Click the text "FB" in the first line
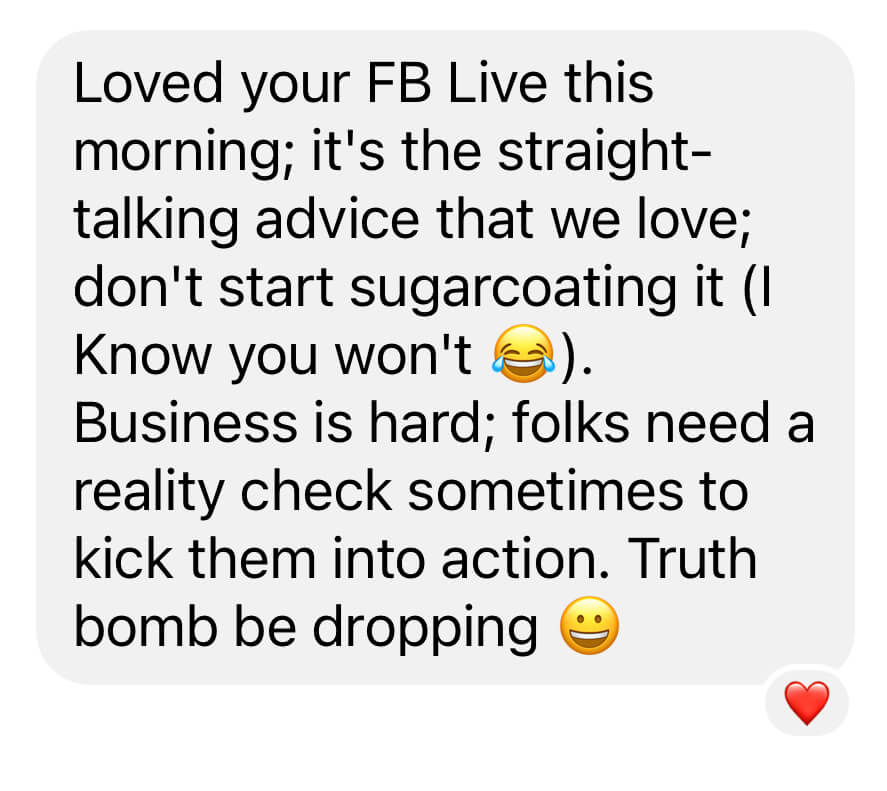This screenshot has height=791, width=887. coord(399,83)
